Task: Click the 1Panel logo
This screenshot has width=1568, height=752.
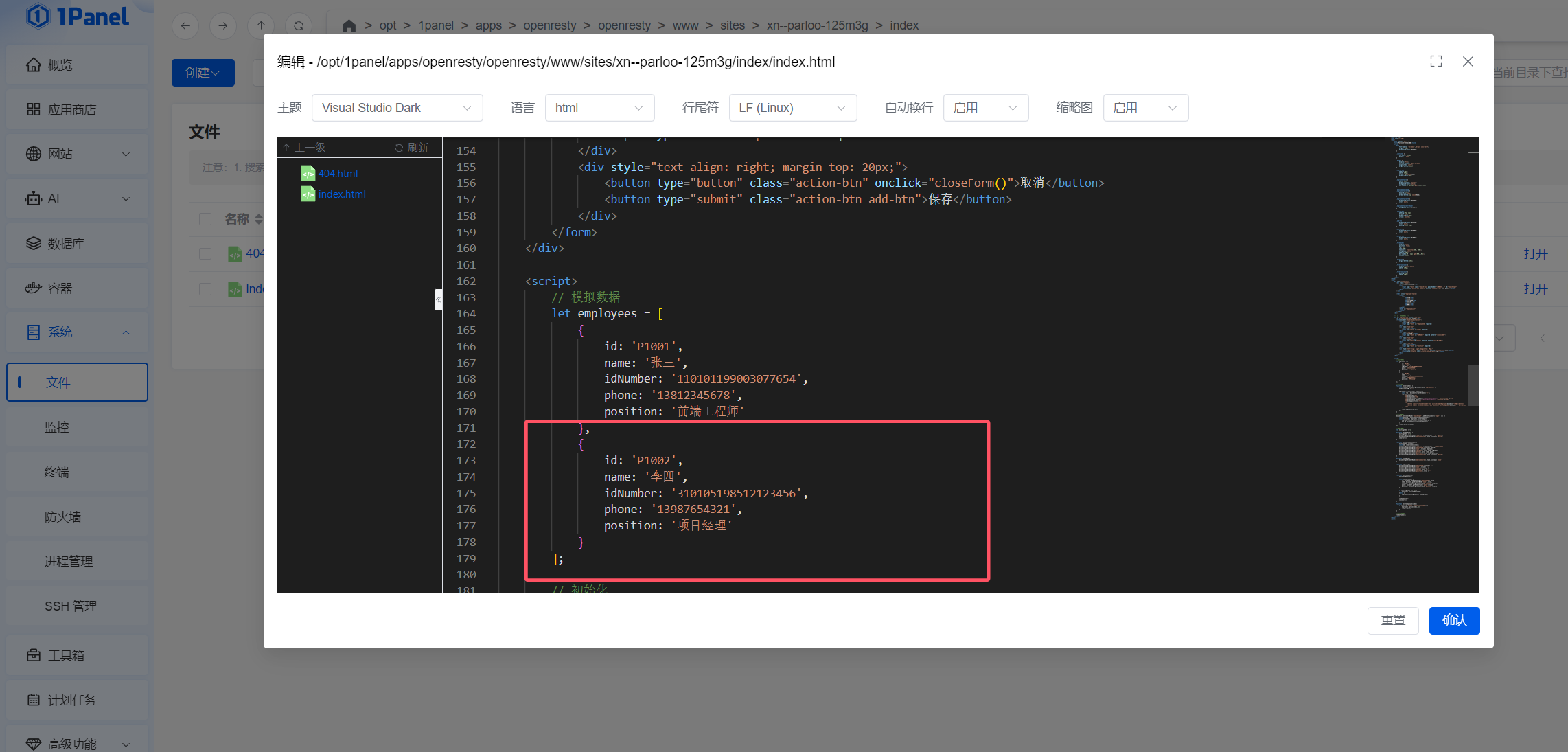Action: point(77,16)
